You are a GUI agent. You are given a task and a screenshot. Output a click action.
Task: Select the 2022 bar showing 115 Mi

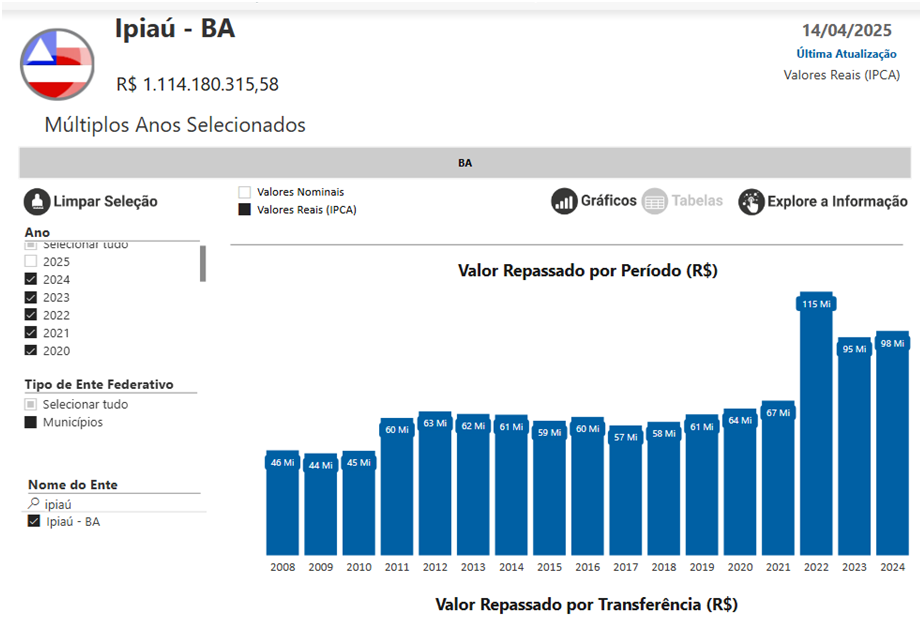[817, 430]
